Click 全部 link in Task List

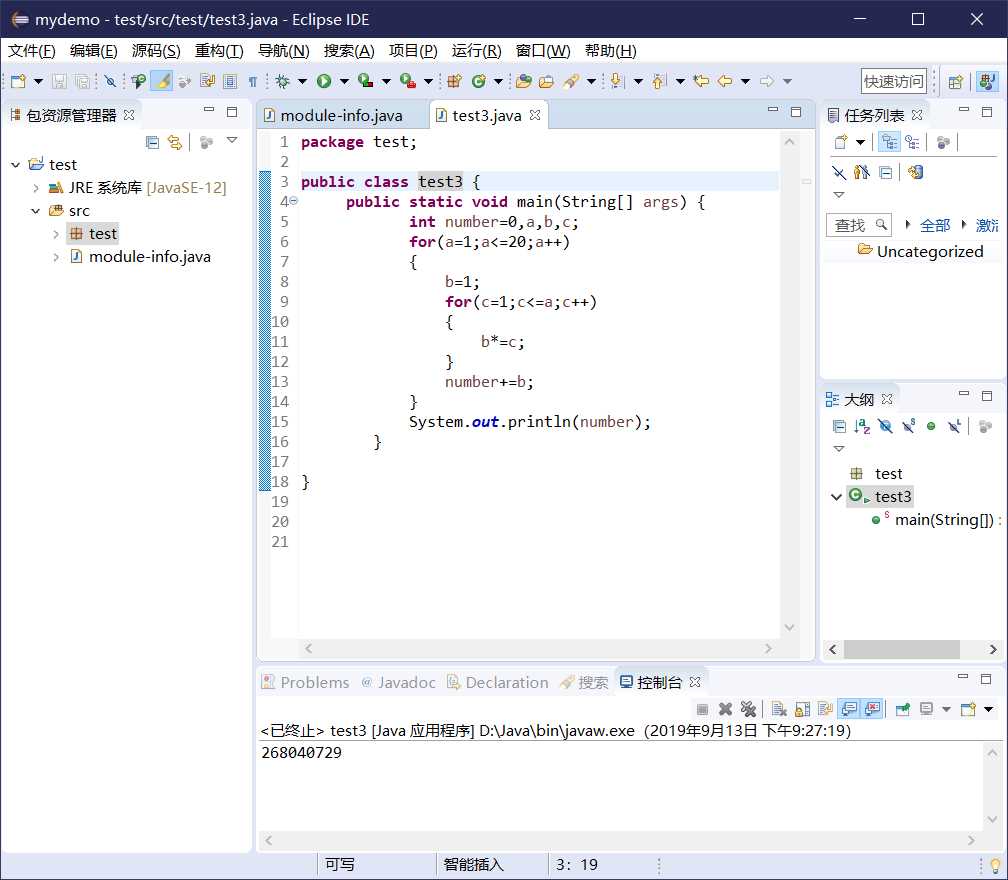935,225
